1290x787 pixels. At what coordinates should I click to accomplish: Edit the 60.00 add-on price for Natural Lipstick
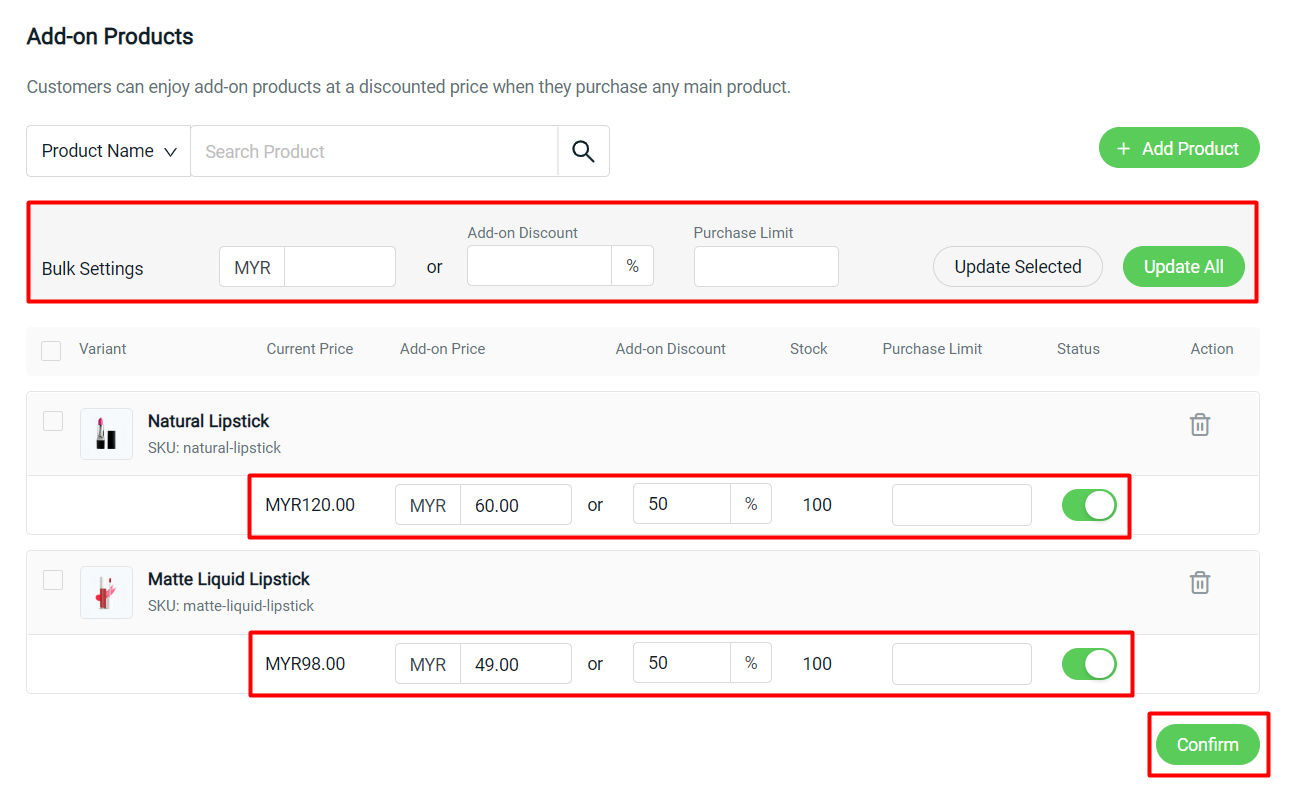(x=516, y=505)
